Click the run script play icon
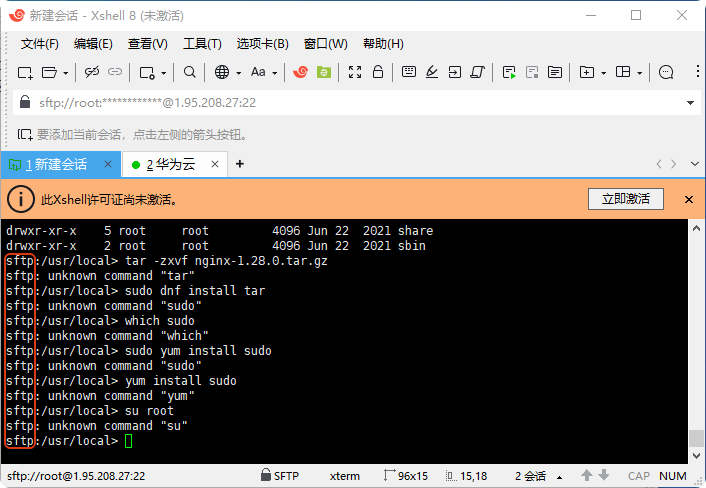 (x=509, y=72)
